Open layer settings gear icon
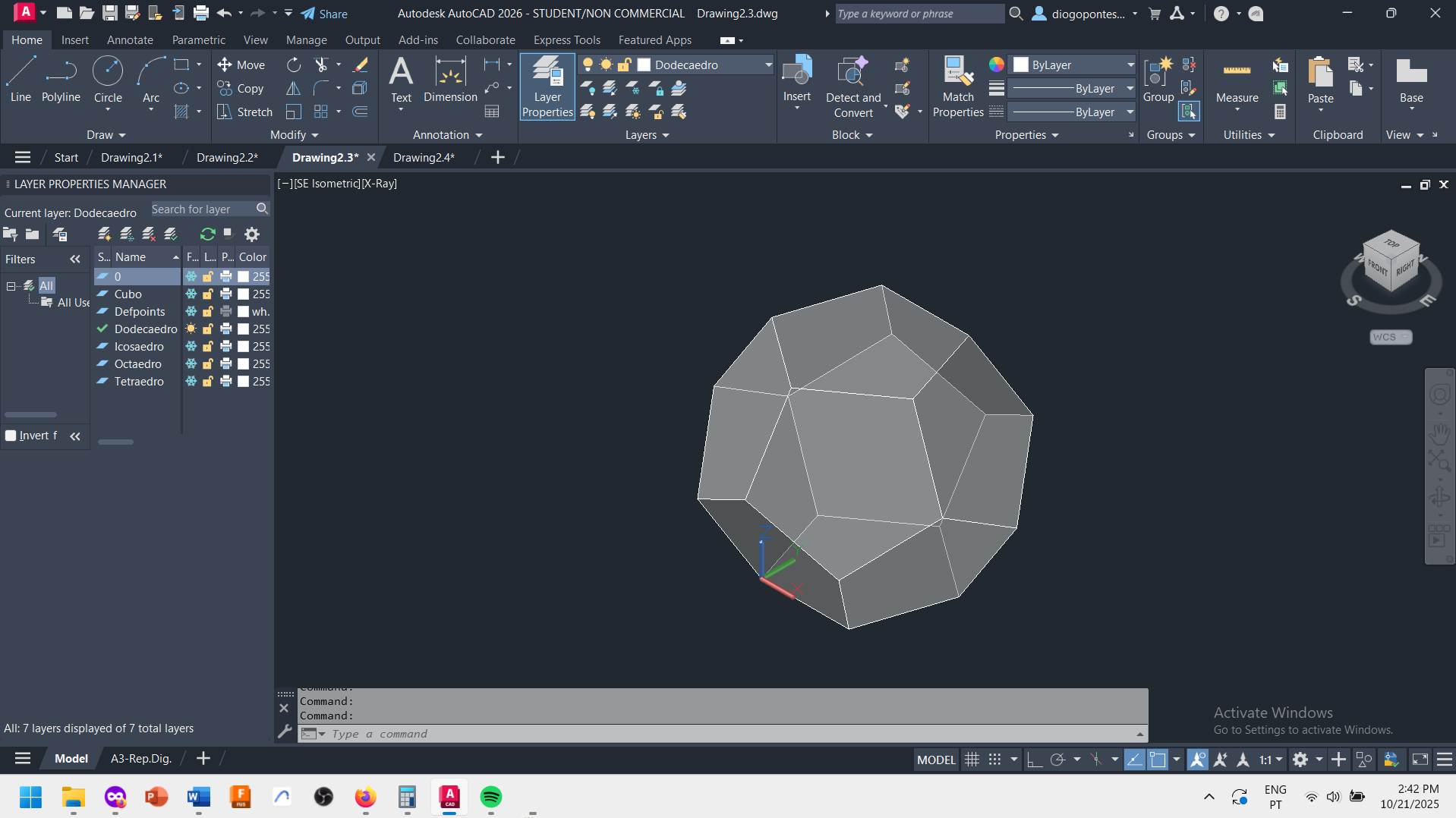This screenshot has height=818, width=1456. coord(252,234)
